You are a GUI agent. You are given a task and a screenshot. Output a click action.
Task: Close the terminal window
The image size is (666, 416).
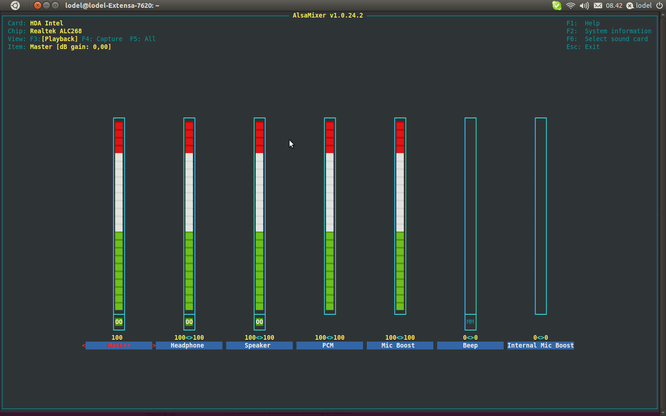coord(37,6)
